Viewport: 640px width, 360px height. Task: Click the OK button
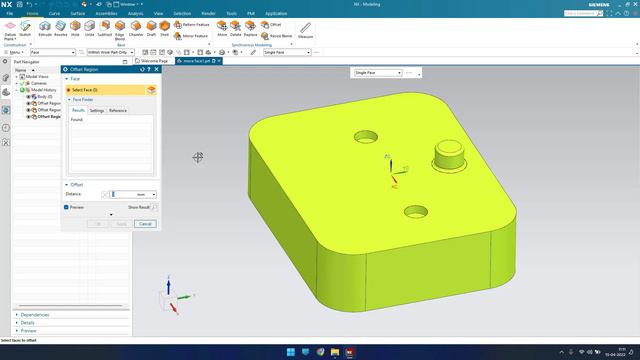pos(98,224)
